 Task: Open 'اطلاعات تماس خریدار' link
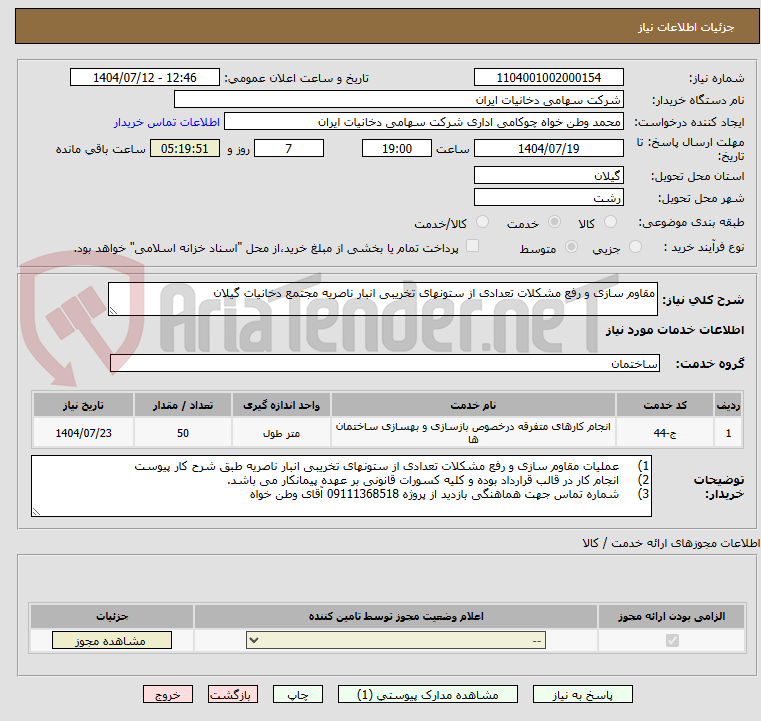(x=166, y=122)
